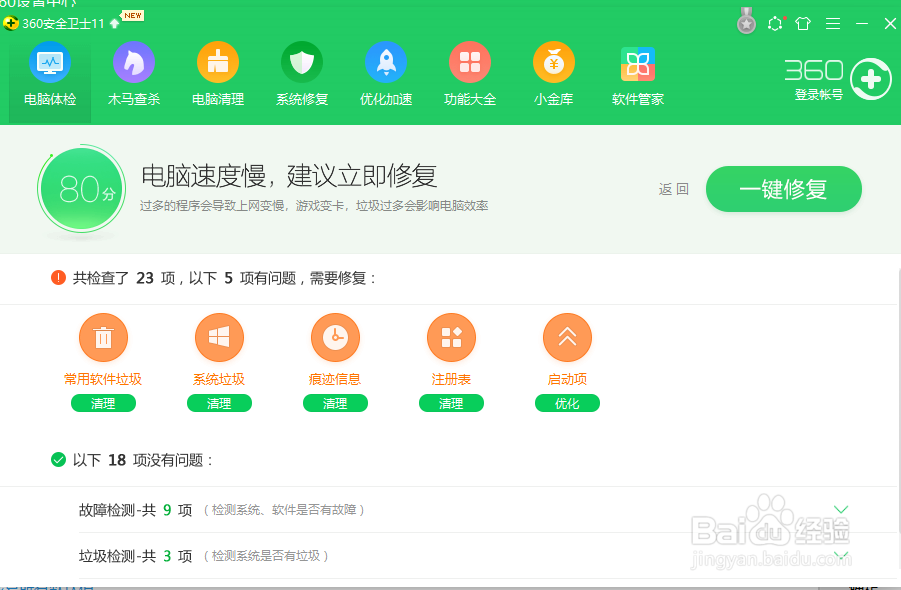Image resolution: width=901 pixels, height=590 pixels.
Task: Click the 注册表 registry icon
Action: [452, 337]
